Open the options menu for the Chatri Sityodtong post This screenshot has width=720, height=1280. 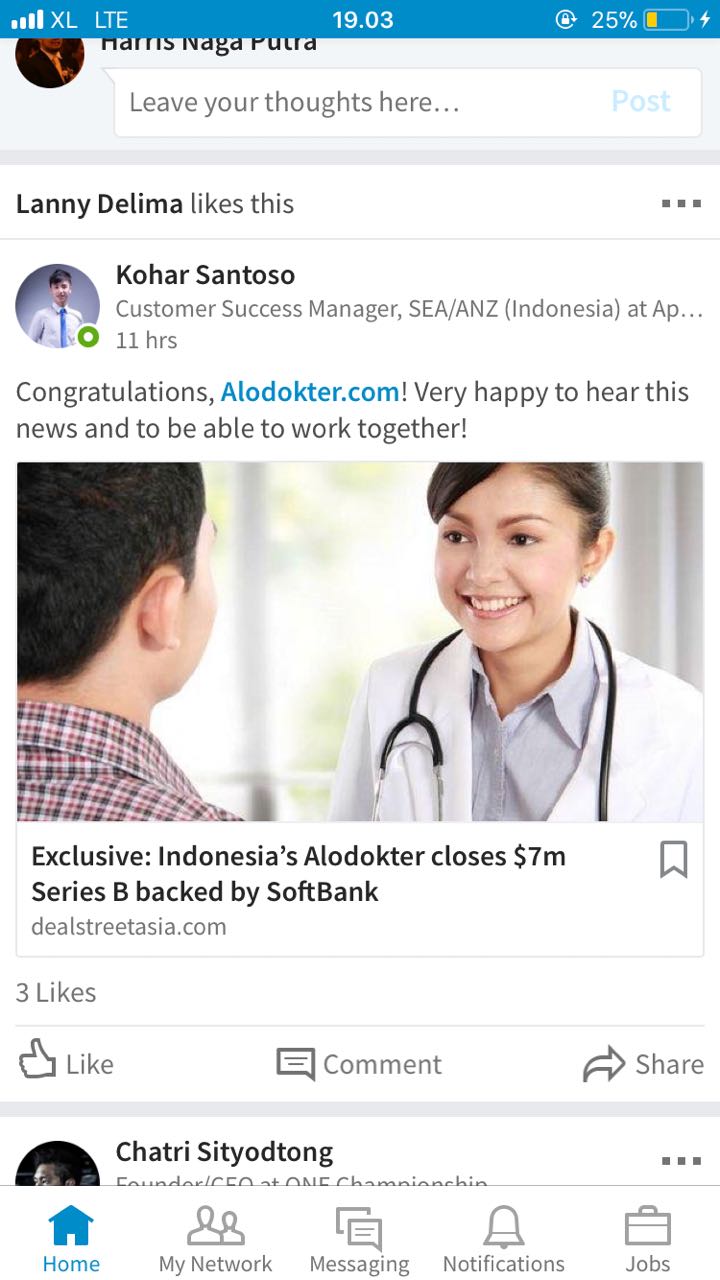click(x=681, y=1161)
